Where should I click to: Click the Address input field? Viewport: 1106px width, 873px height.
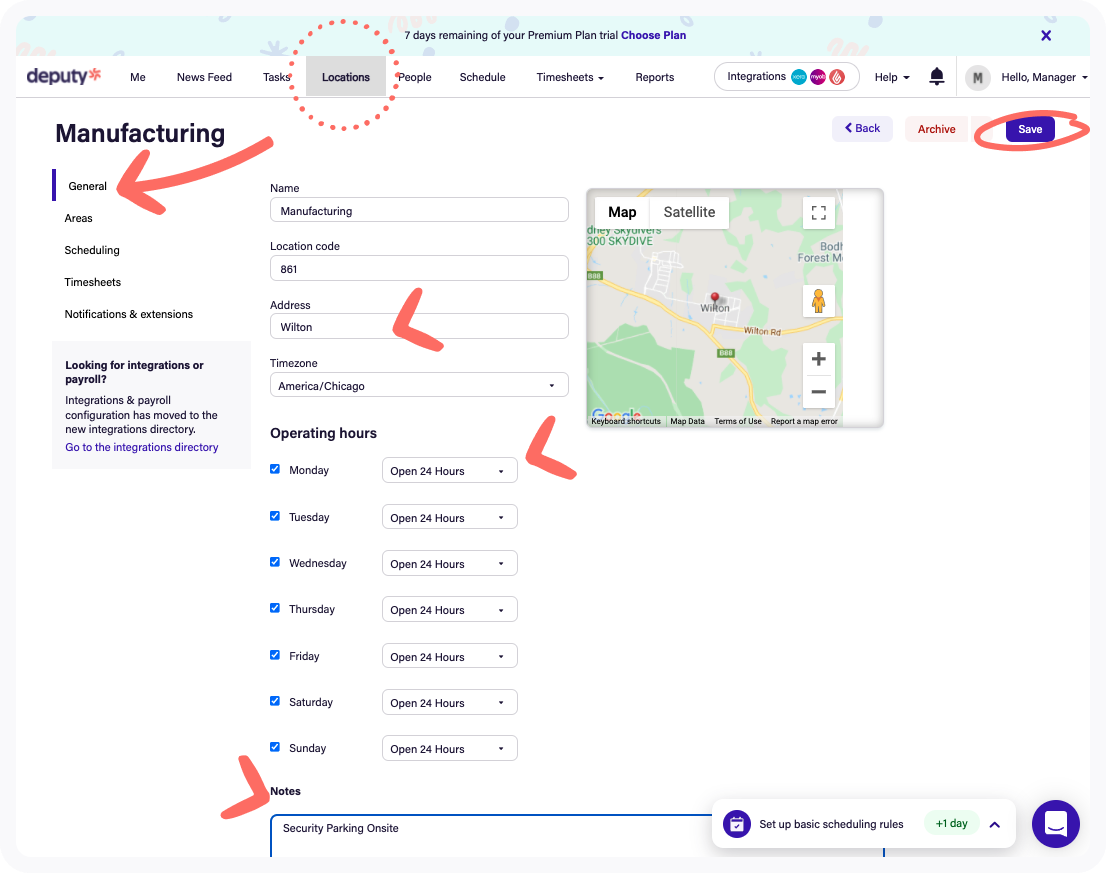pos(419,327)
